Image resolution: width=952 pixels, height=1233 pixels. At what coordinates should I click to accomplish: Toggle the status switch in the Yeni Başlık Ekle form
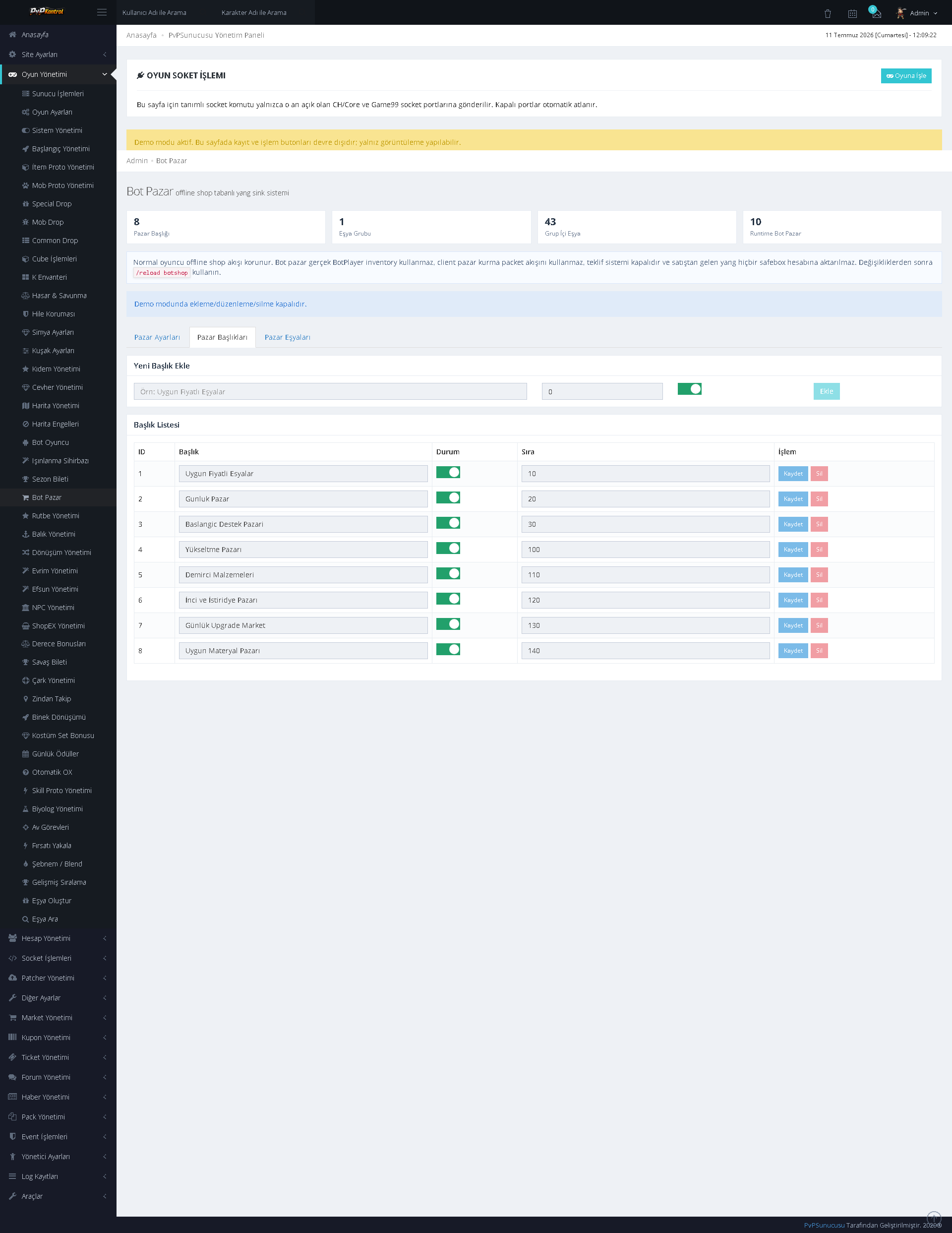(x=690, y=389)
